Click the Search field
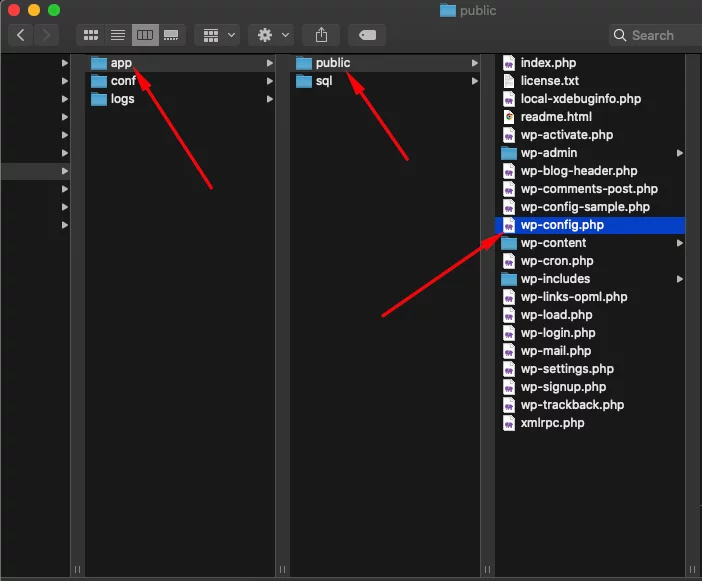 click(x=655, y=35)
